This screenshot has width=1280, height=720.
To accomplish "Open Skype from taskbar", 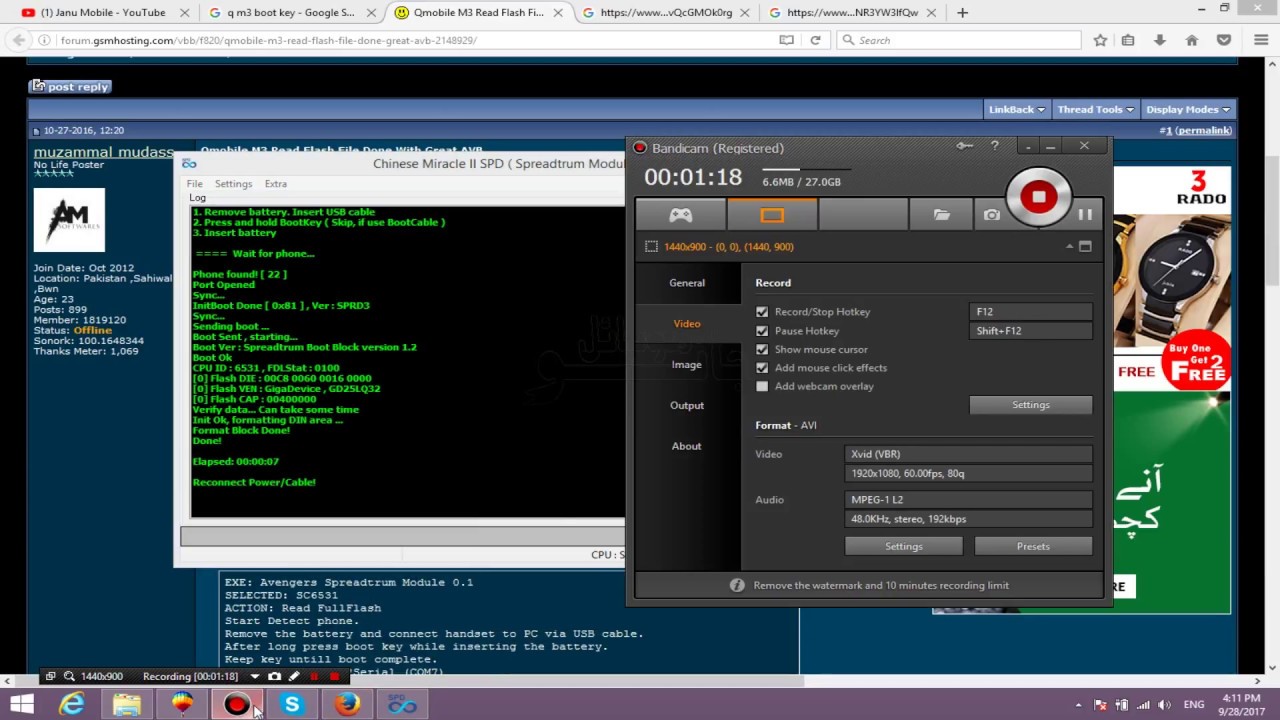I will click(x=292, y=705).
